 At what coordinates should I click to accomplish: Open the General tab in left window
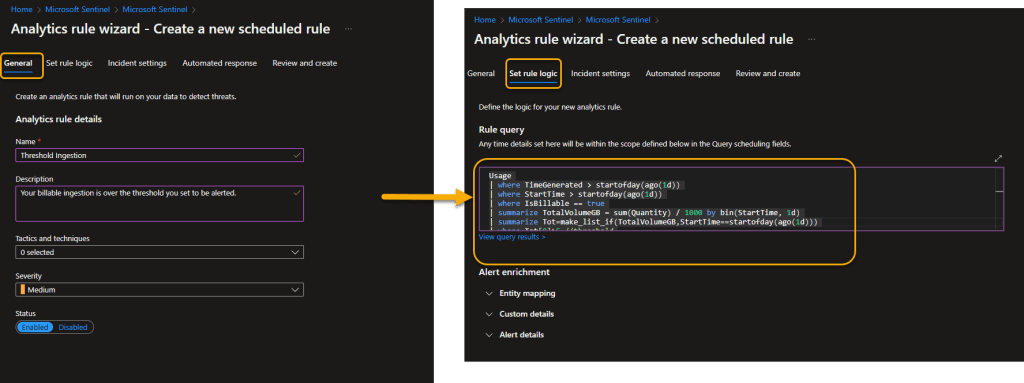point(18,63)
